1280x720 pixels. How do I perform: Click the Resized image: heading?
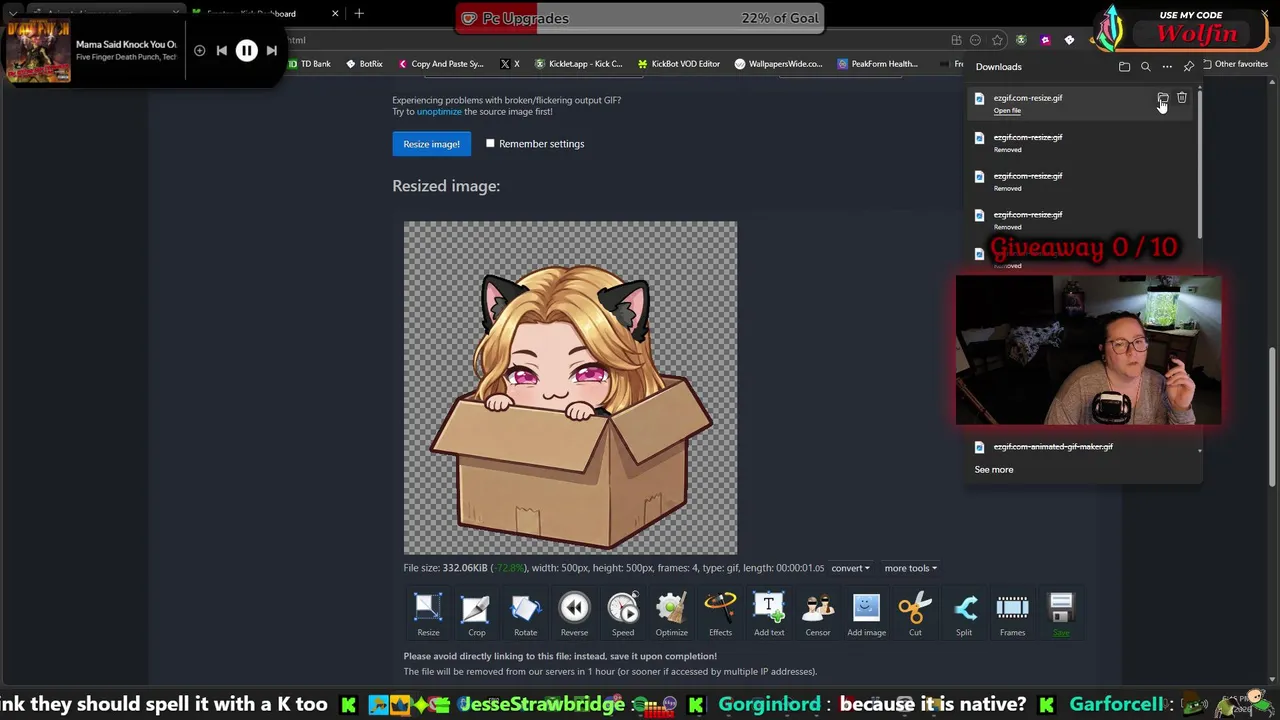[x=446, y=186]
